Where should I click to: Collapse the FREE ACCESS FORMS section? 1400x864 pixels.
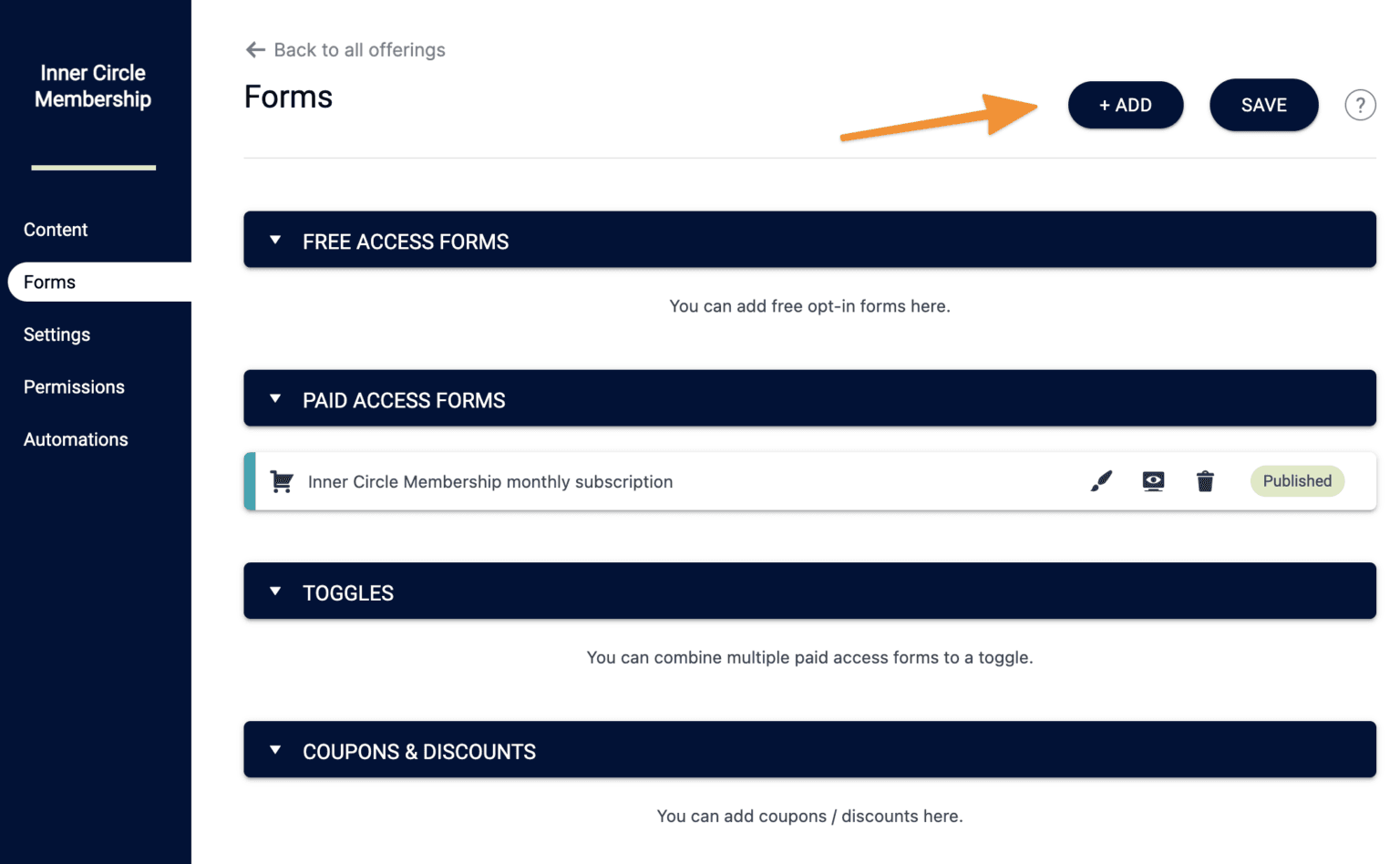click(275, 240)
